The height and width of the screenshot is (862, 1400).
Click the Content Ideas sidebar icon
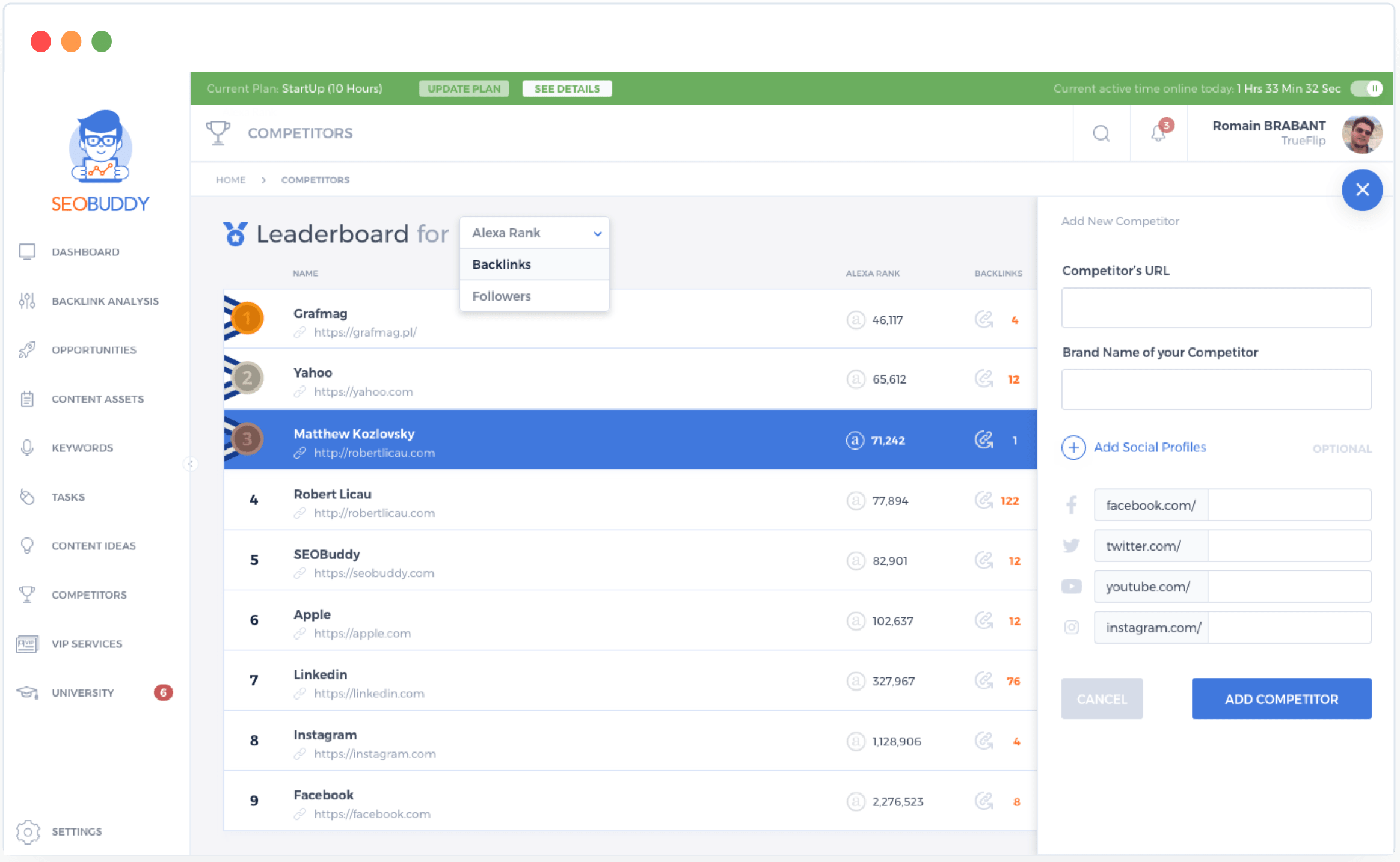(x=27, y=545)
